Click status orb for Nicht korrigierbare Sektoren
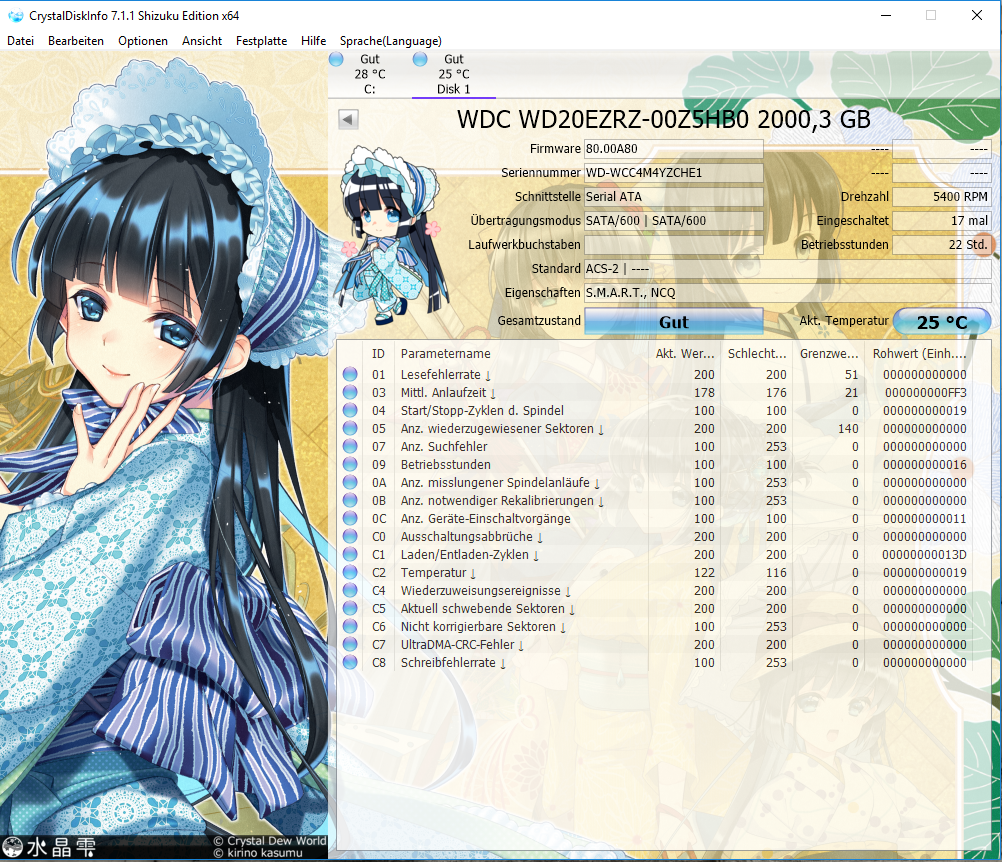Screen dimensions: 1002x862 (x=350, y=626)
